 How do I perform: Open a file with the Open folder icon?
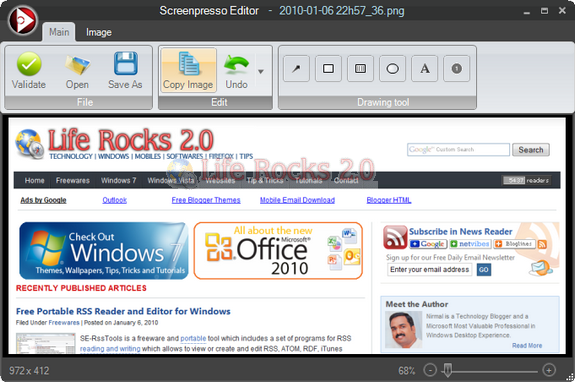tap(77, 70)
